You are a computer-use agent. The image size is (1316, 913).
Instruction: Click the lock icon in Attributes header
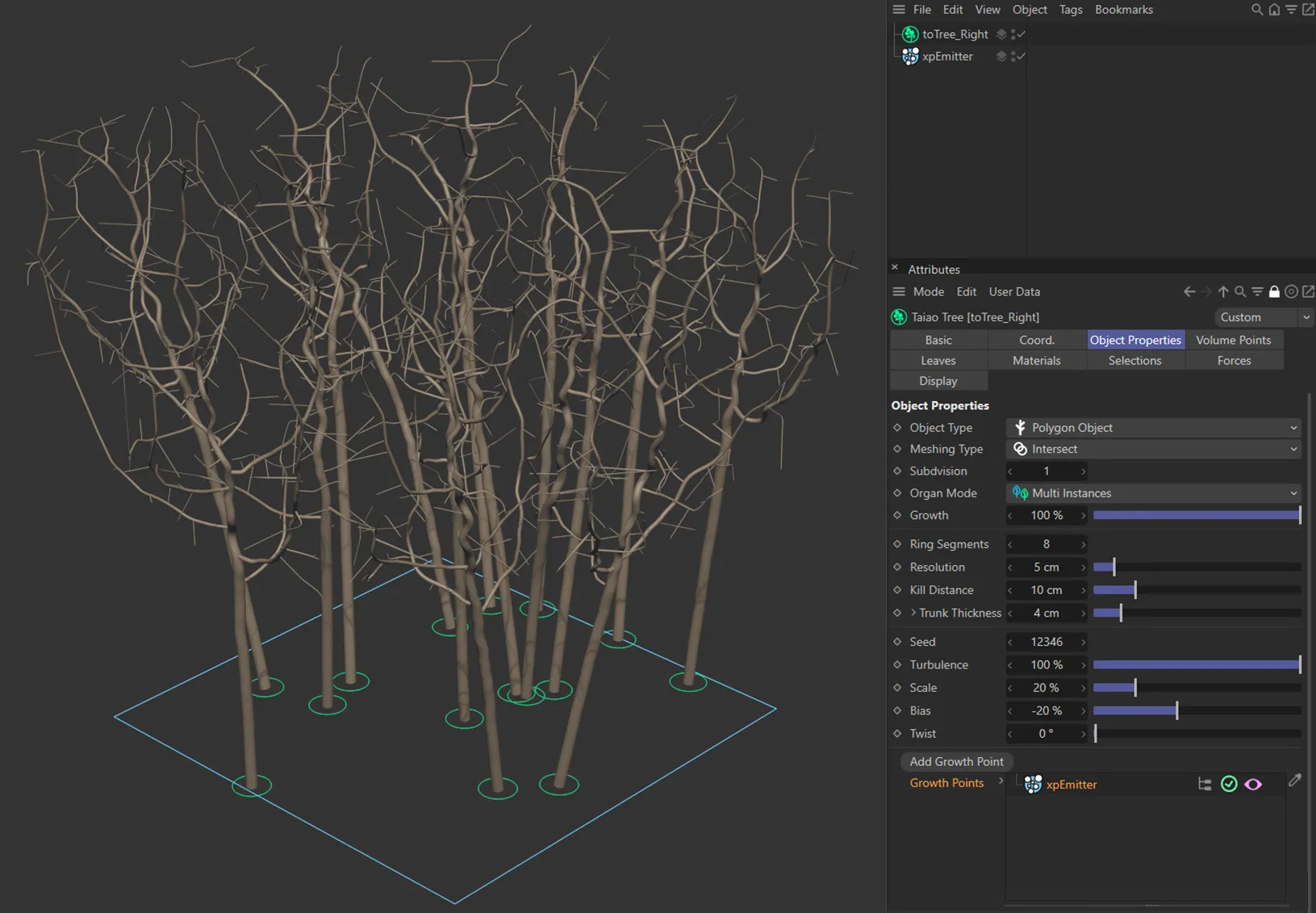1275,291
